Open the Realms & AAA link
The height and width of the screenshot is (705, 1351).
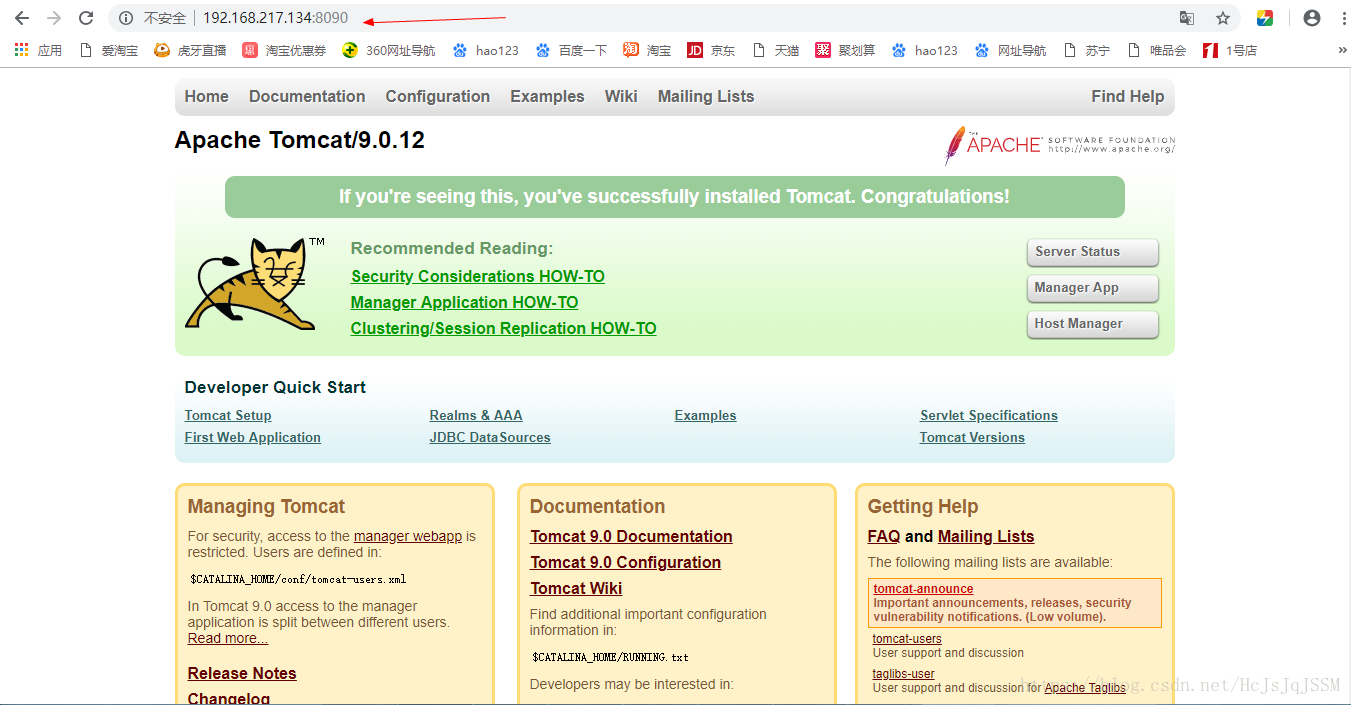pos(476,415)
